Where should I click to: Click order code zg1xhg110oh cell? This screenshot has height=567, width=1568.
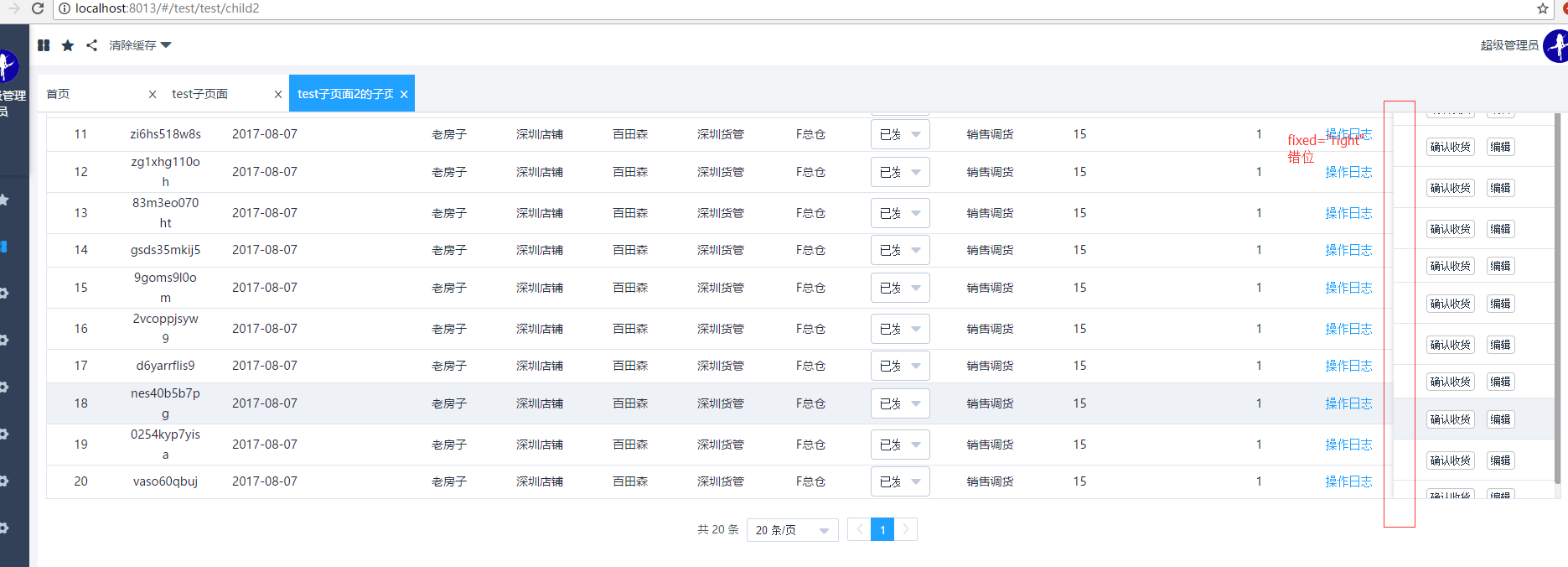click(166, 172)
